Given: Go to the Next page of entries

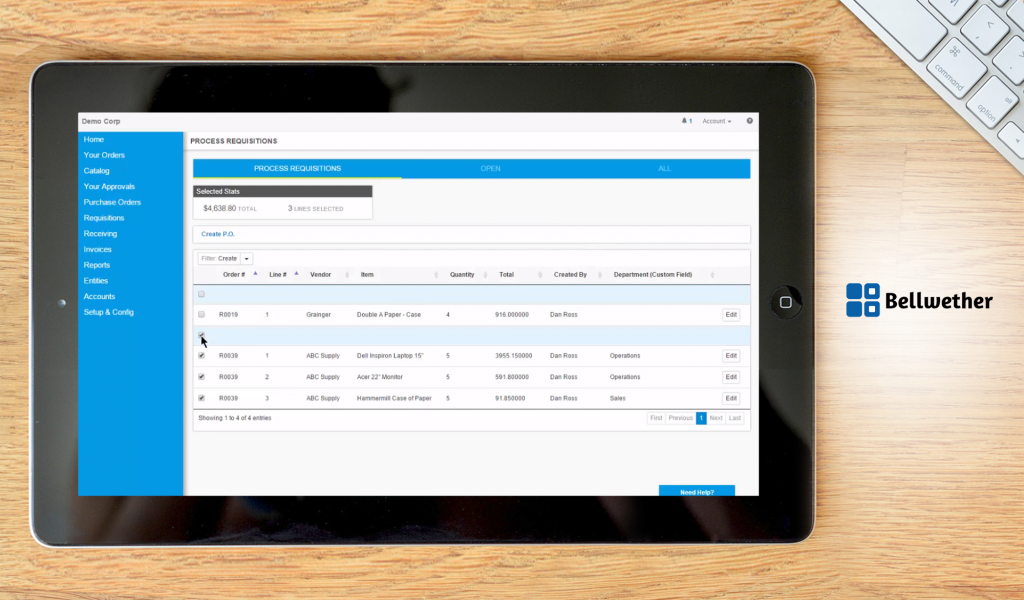Looking at the screenshot, I should (x=715, y=418).
